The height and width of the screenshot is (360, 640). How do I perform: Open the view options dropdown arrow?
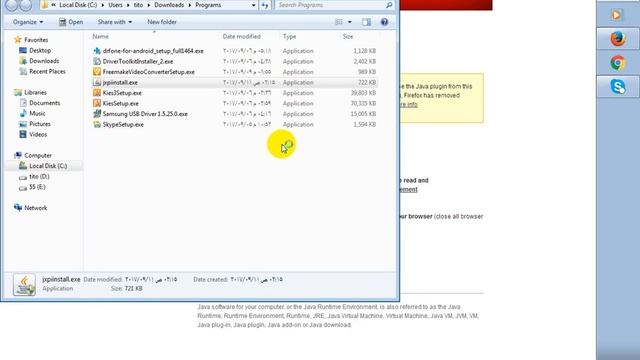point(349,22)
